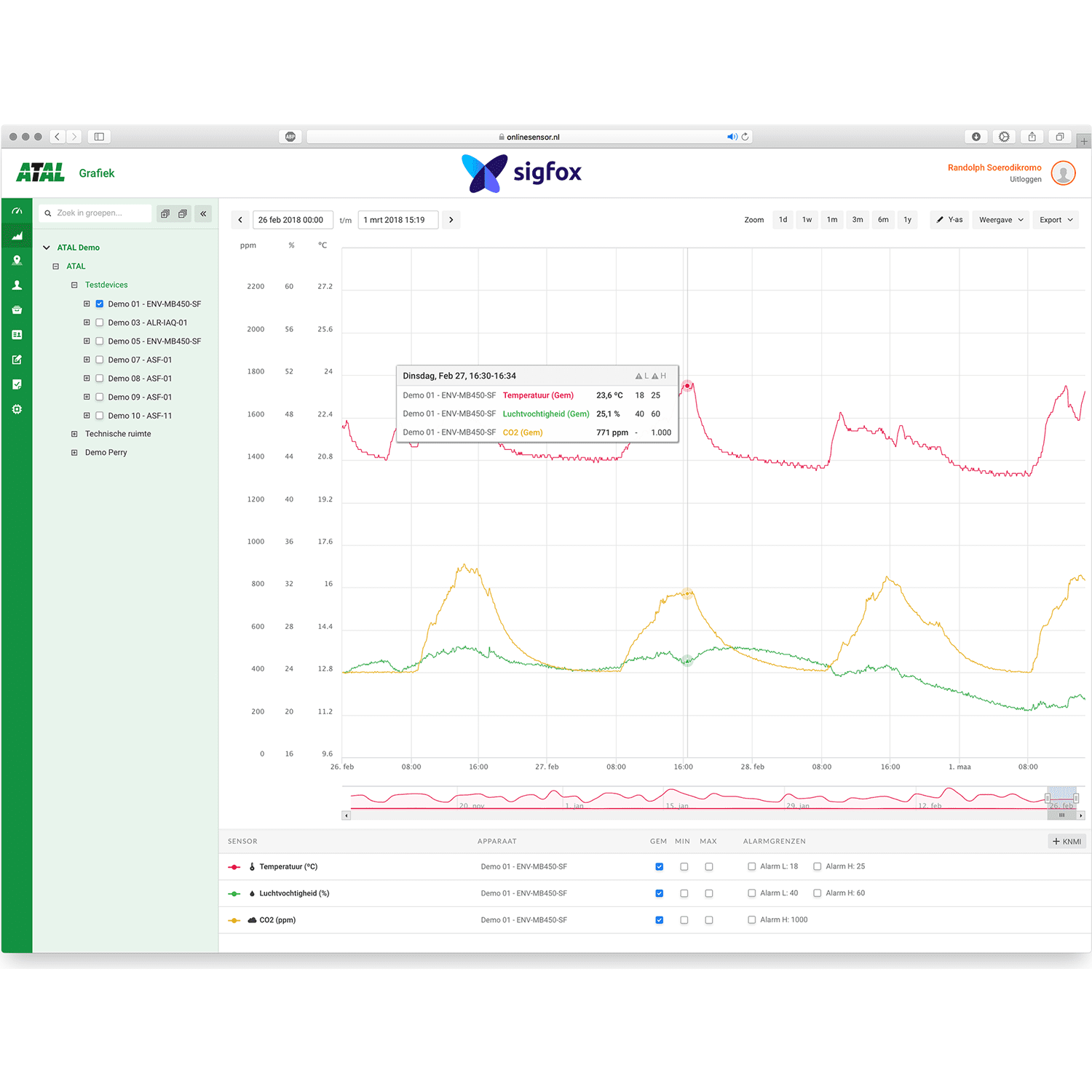Check the Demo 03 - ALR-IAQ-01 checkbox
Image resolution: width=1092 pixels, height=1092 pixels.
coord(100,323)
